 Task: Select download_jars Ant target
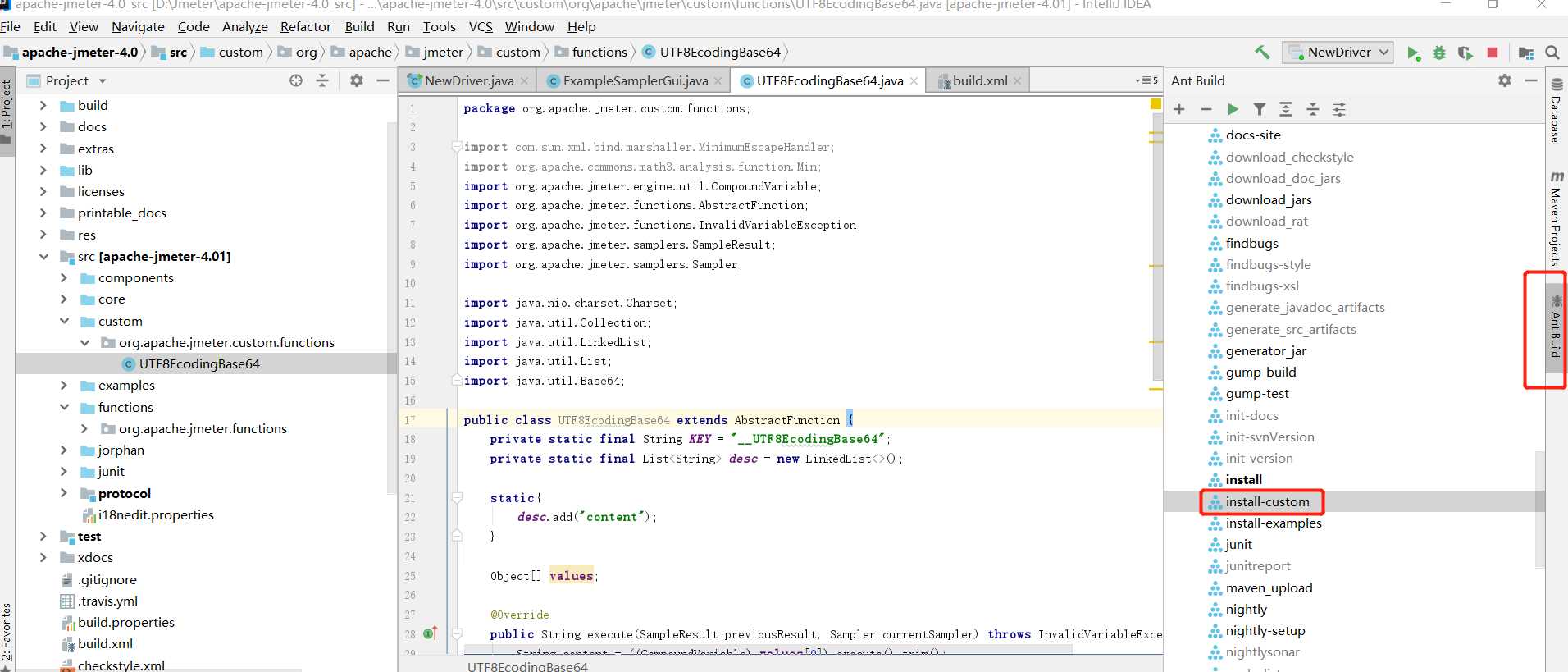pyautogui.click(x=1269, y=199)
